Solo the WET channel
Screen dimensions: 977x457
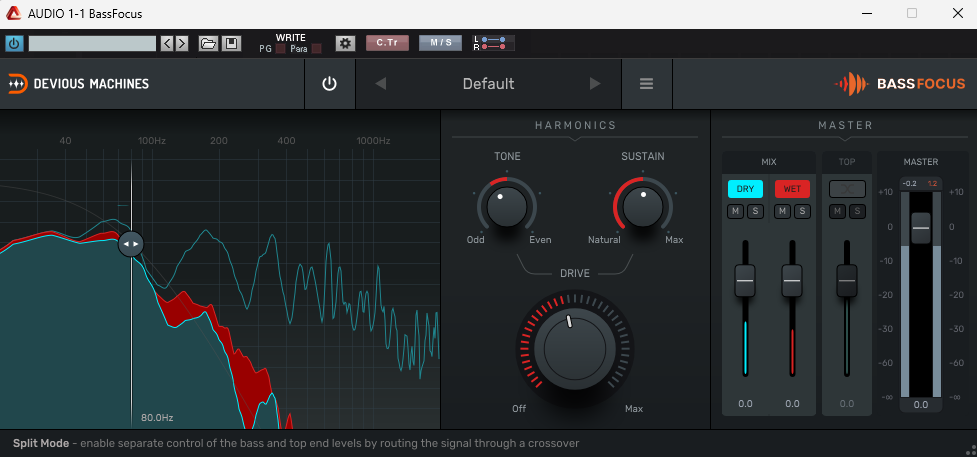[801, 211]
